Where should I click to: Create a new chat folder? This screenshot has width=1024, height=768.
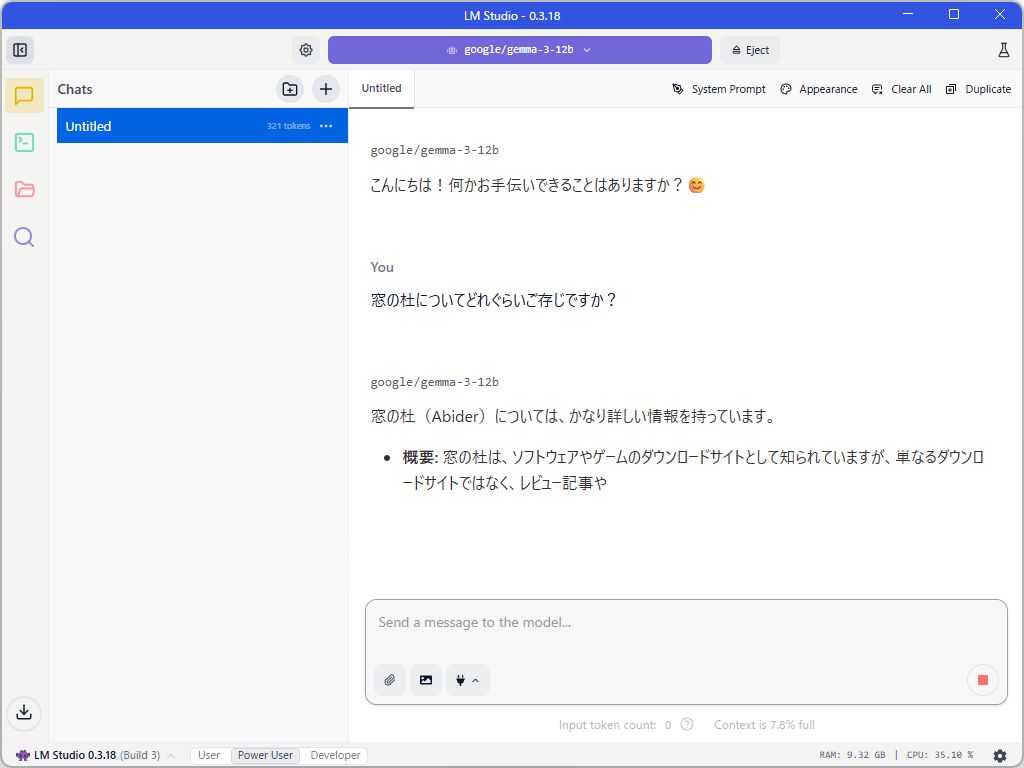point(289,89)
